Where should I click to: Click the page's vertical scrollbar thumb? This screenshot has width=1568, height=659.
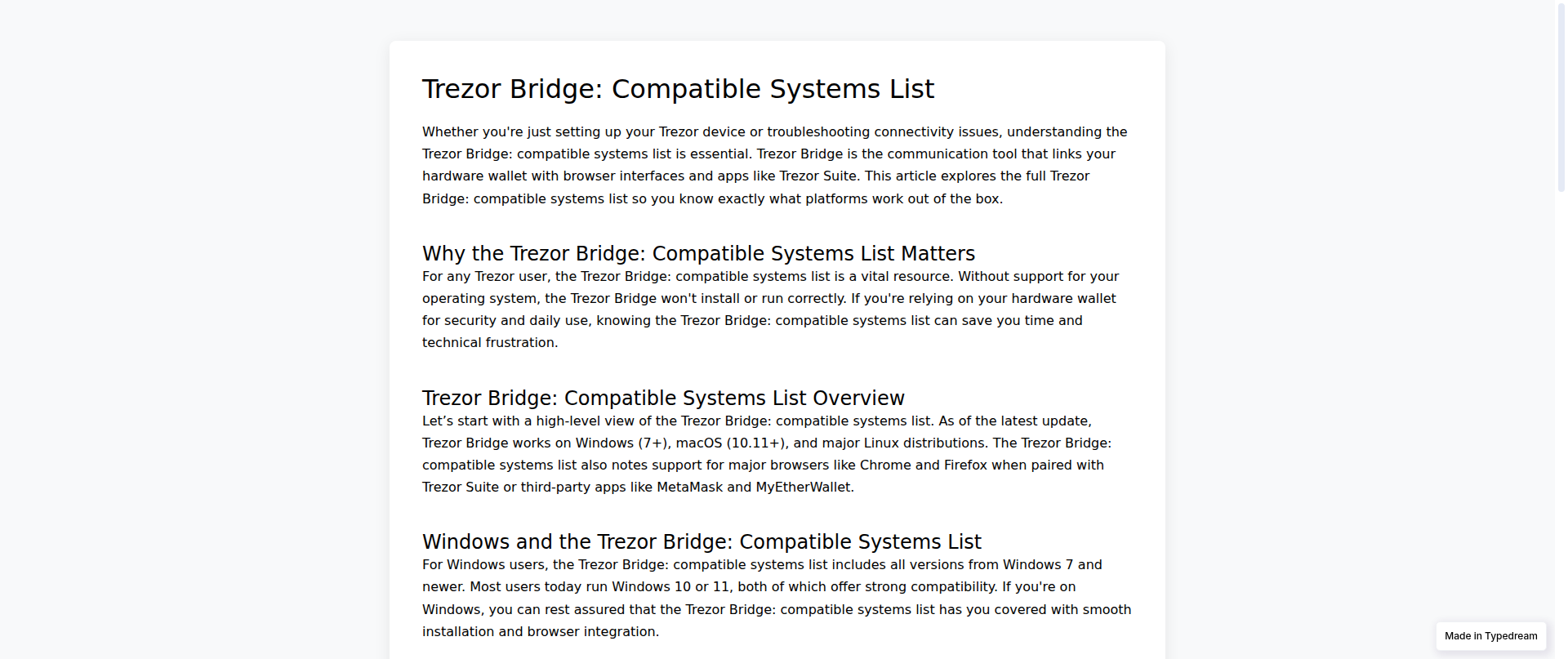pyautogui.click(x=1561, y=96)
